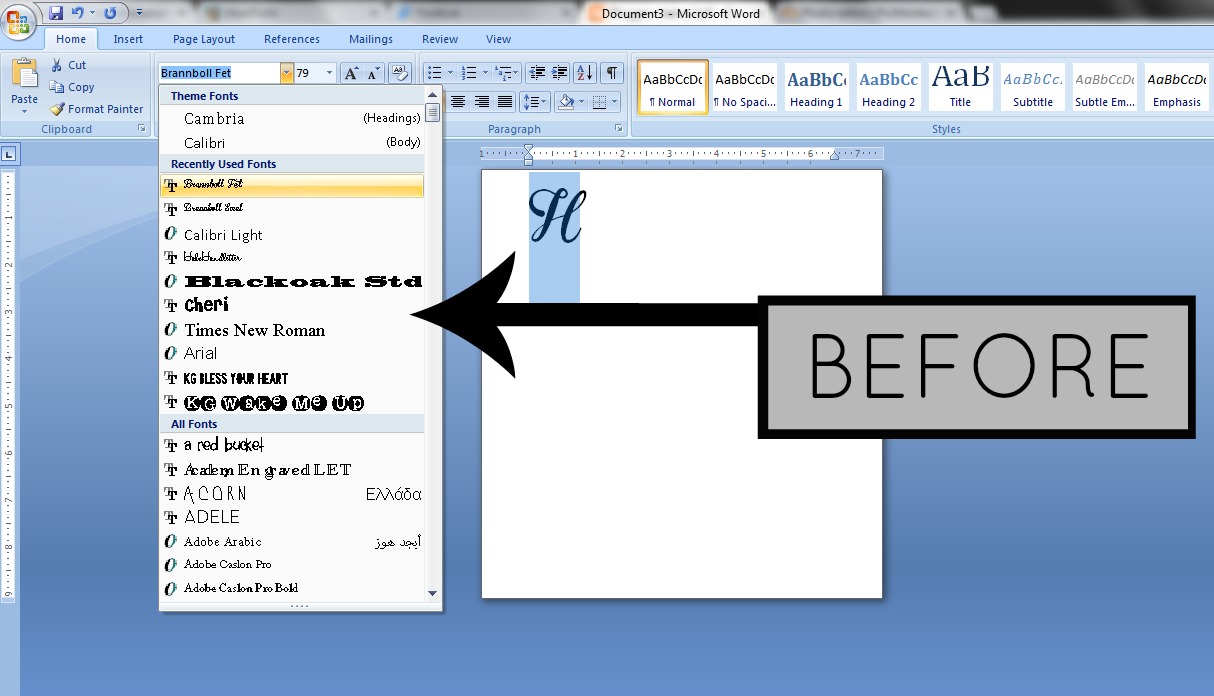The height and width of the screenshot is (696, 1214).
Task: Align text to the right
Action: click(482, 102)
